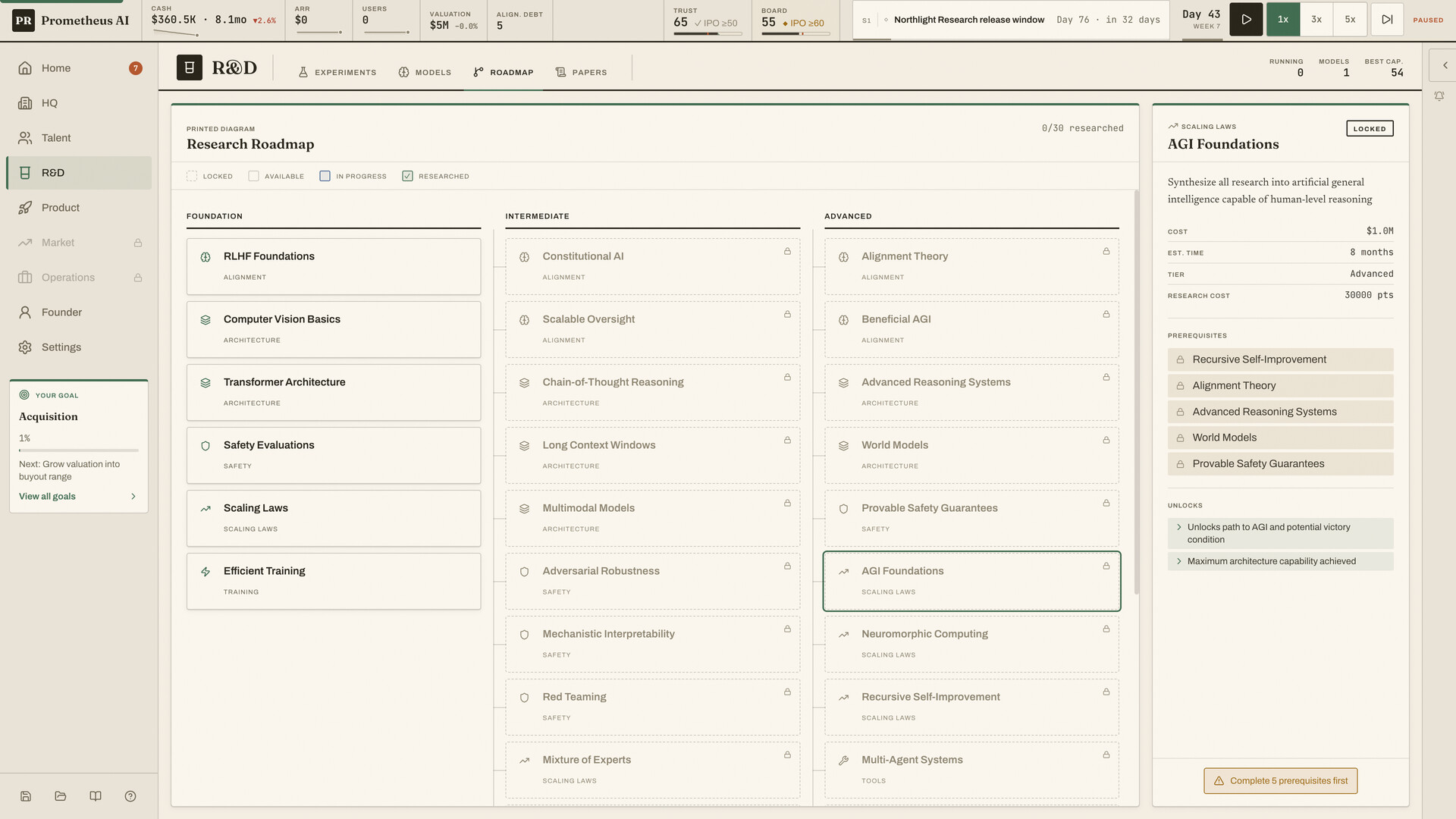The width and height of the screenshot is (1456, 819).
Task: Open the load folder icon
Action: pyautogui.click(x=61, y=796)
